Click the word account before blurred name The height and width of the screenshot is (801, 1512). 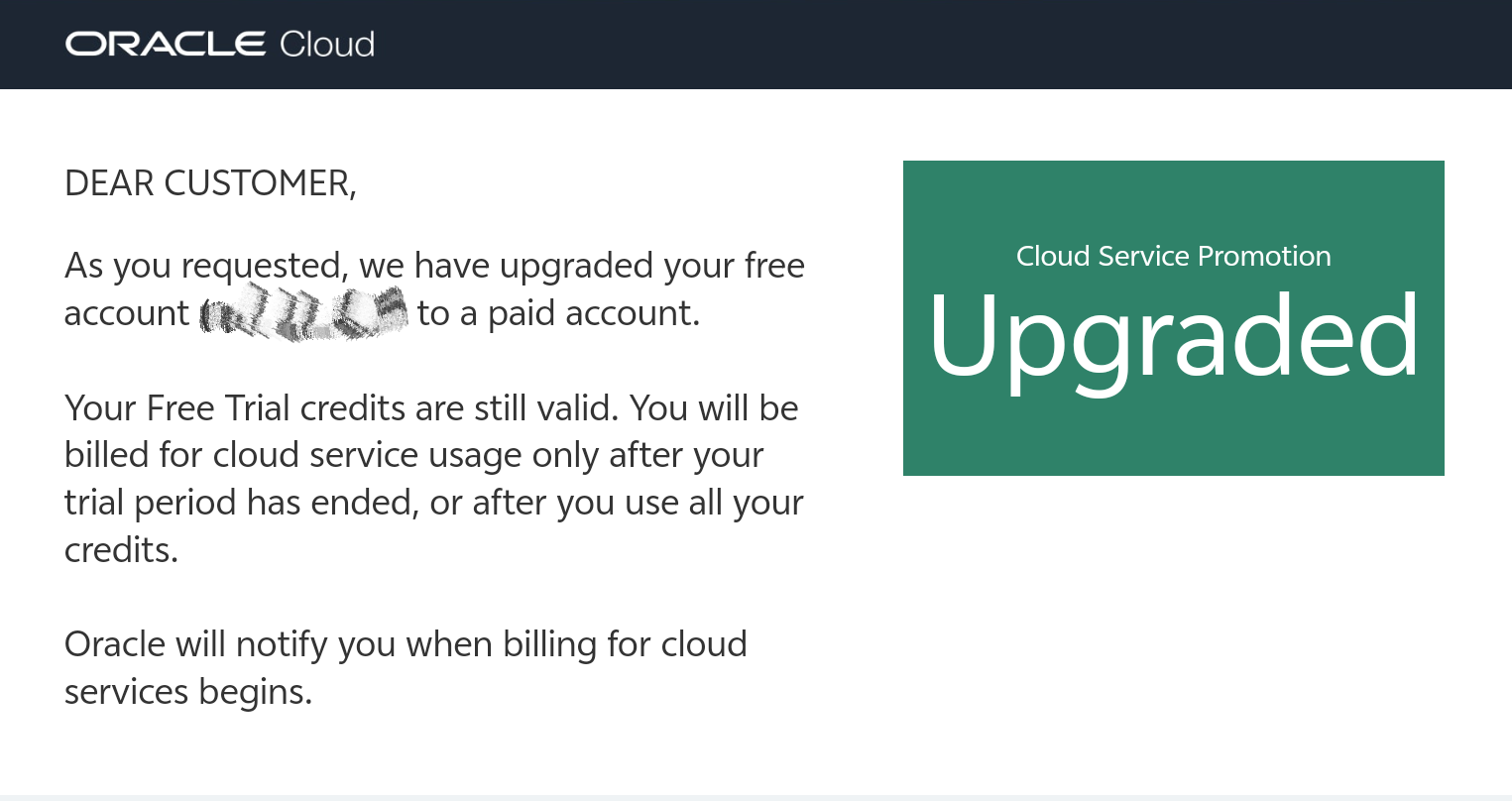click(x=126, y=313)
